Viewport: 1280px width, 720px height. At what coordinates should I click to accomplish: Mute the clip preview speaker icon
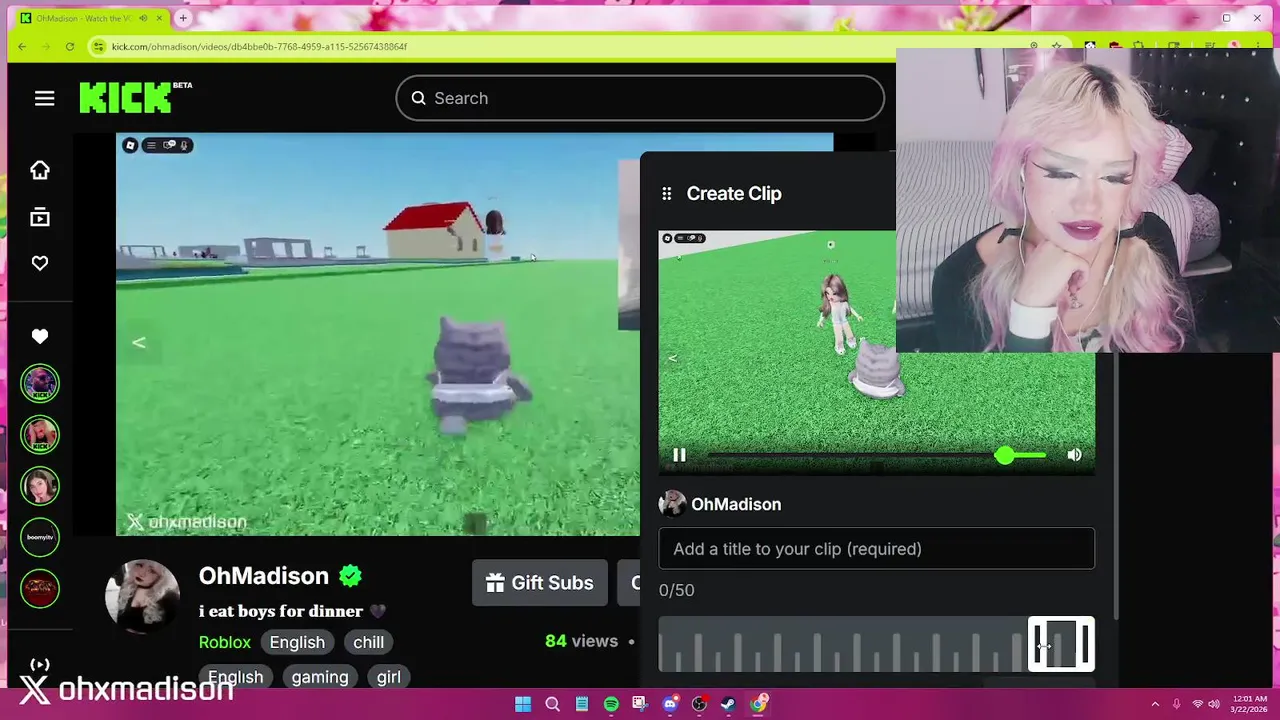tap(1074, 455)
